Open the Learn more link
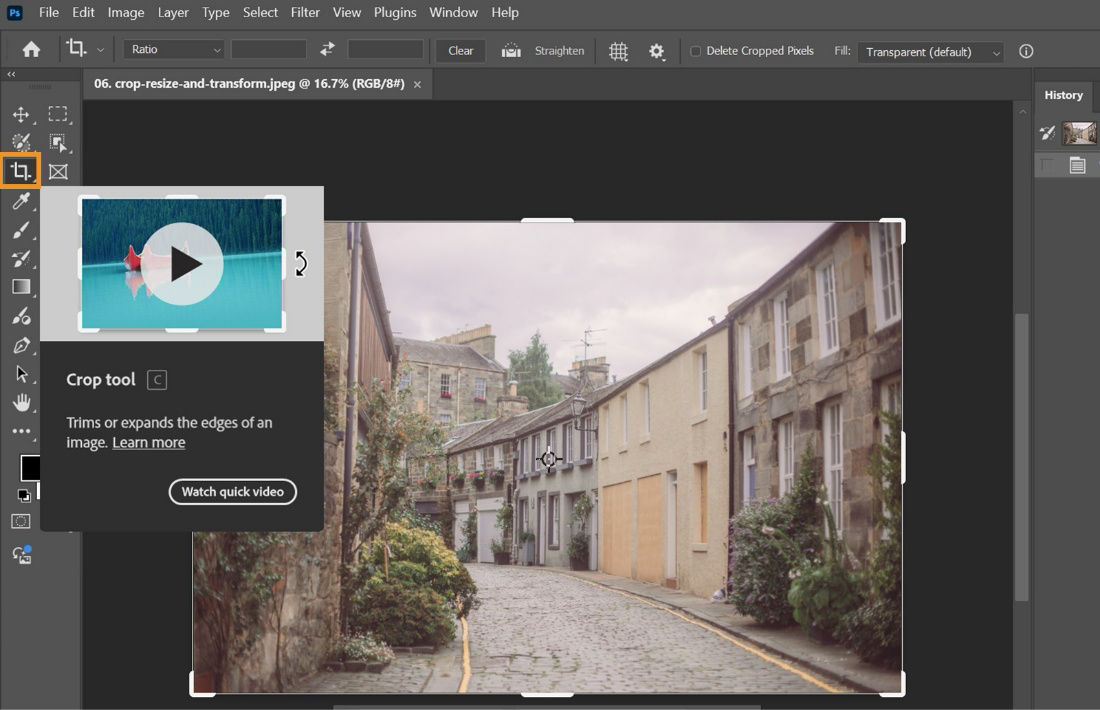The height and width of the screenshot is (710, 1100). tap(148, 442)
